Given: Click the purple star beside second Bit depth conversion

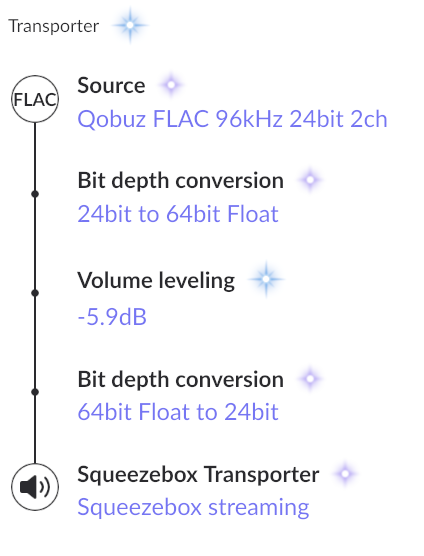Looking at the screenshot, I should 310,379.
